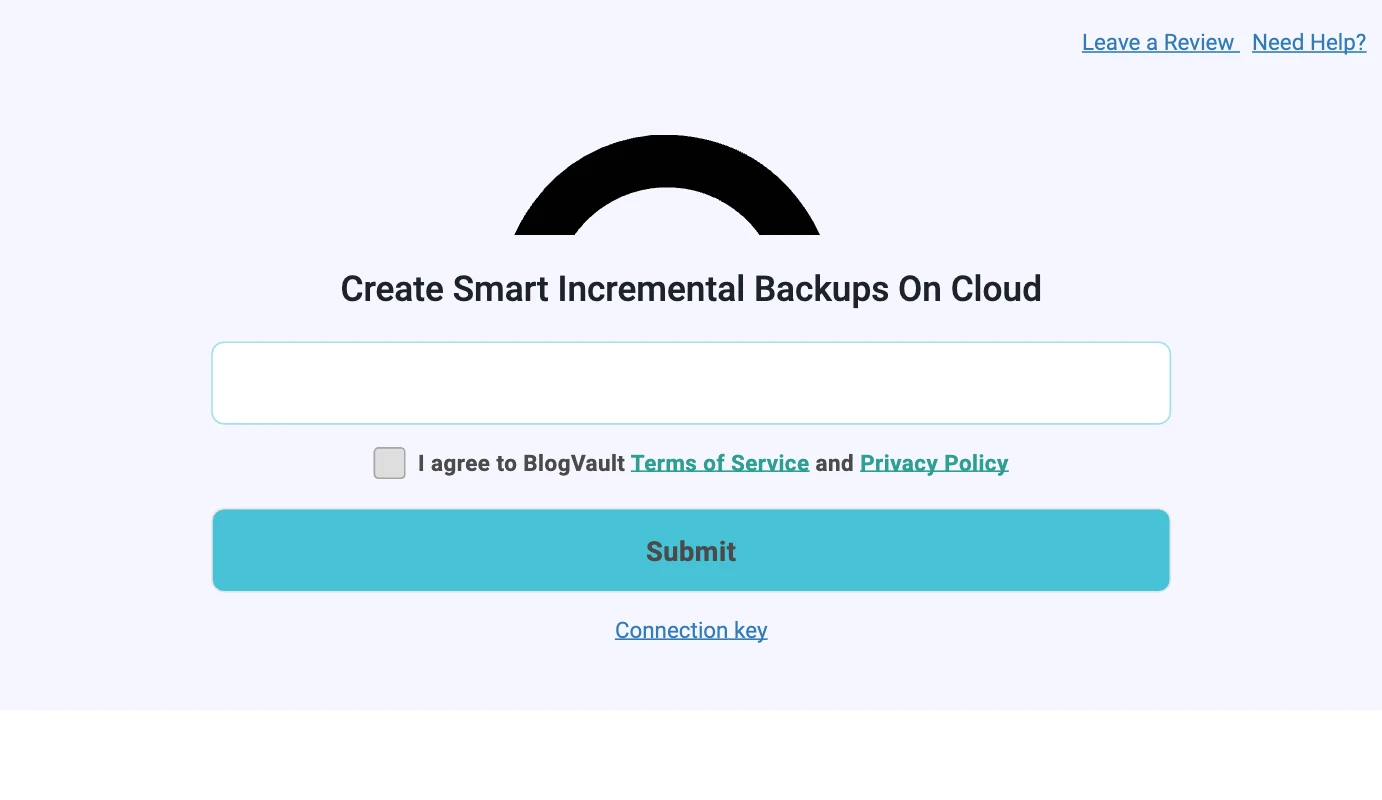The height and width of the screenshot is (800, 1382).
Task: Click the heading "Create Smart Incremental Backups On Cloud"
Action: point(691,289)
